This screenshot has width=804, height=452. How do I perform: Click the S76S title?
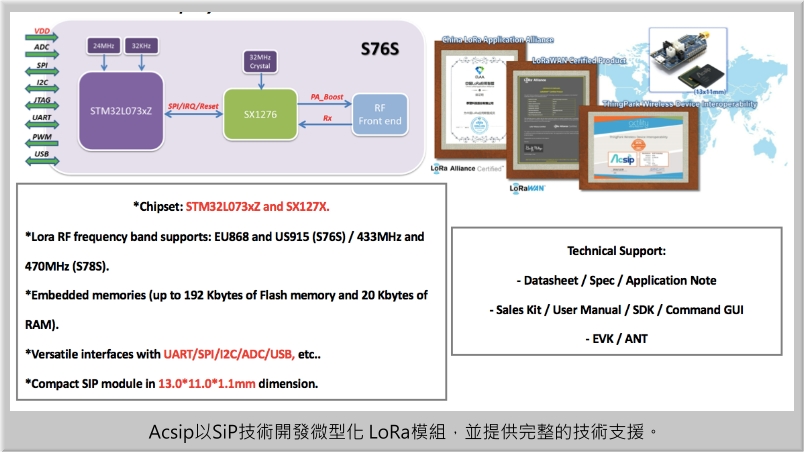(380, 49)
